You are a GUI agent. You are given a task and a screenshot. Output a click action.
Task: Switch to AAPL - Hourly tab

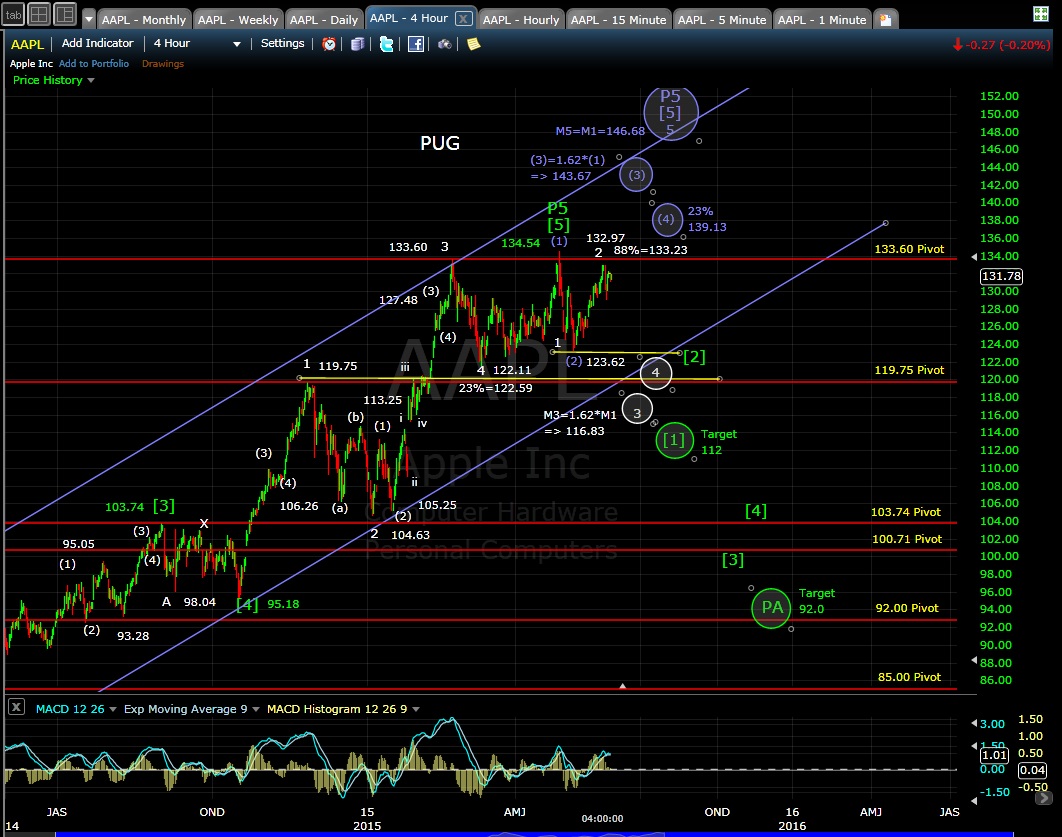[x=521, y=20]
